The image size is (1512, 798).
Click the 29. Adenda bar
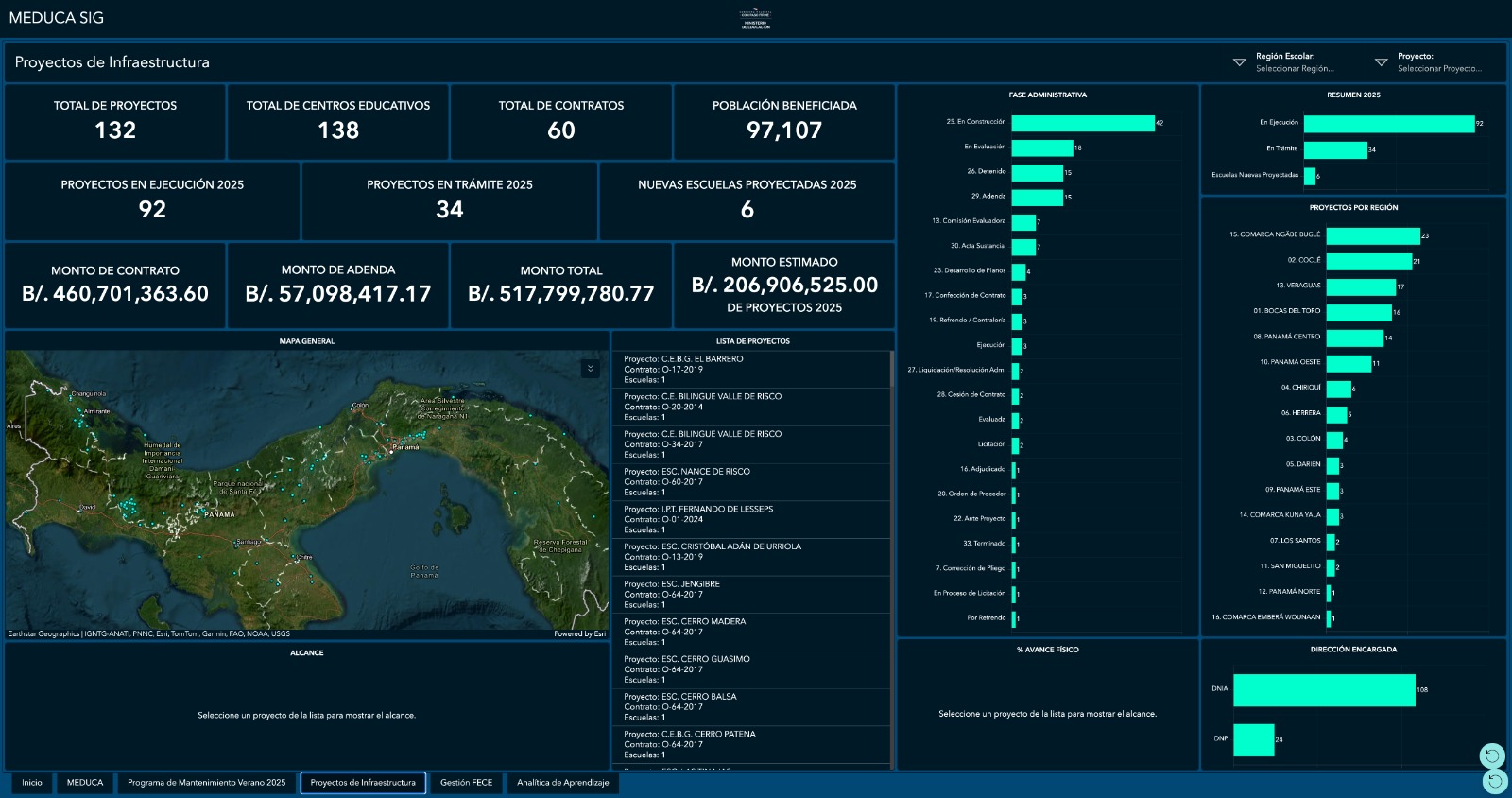click(1038, 197)
